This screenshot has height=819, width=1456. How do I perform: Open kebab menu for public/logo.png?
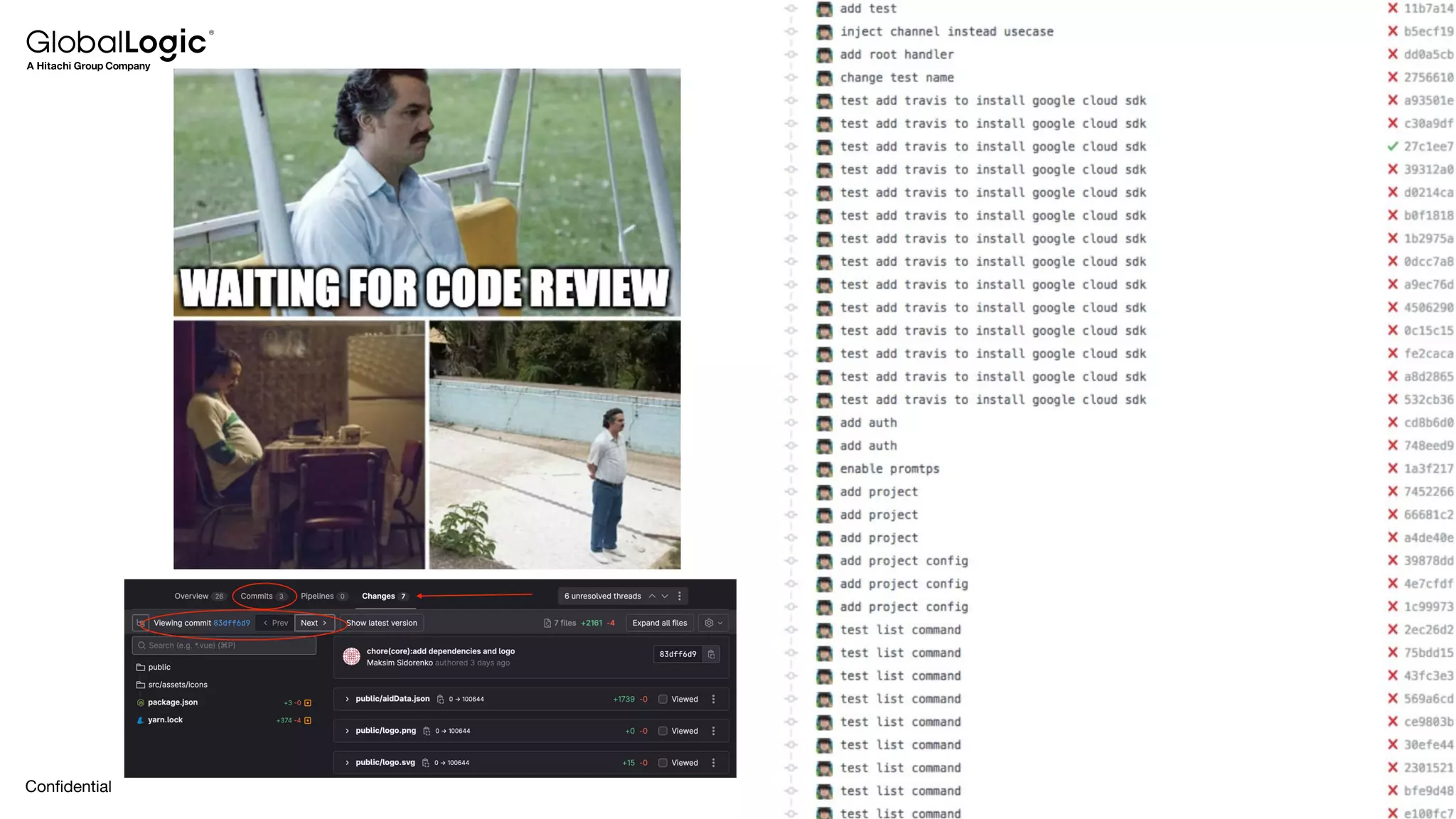pyautogui.click(x=713, y=731)
